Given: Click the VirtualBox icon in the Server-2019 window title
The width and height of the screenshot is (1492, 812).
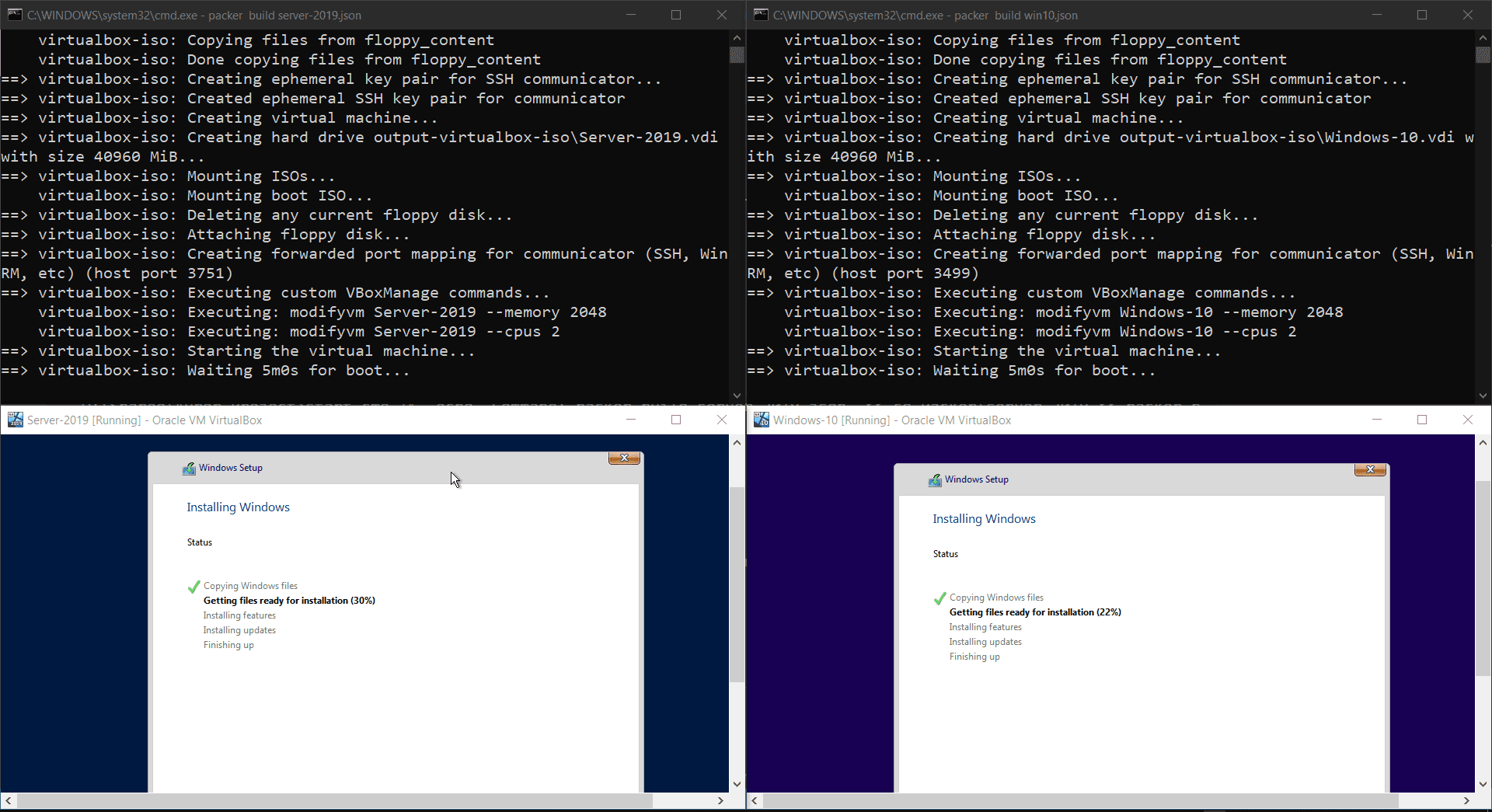Looking at the screenshot, I should [15, 420].
